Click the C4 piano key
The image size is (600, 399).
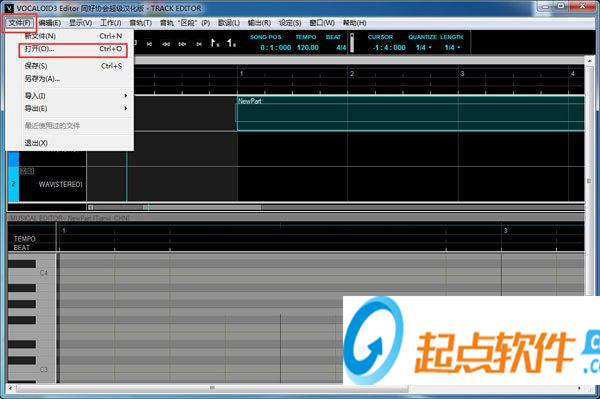coord(32,273)
